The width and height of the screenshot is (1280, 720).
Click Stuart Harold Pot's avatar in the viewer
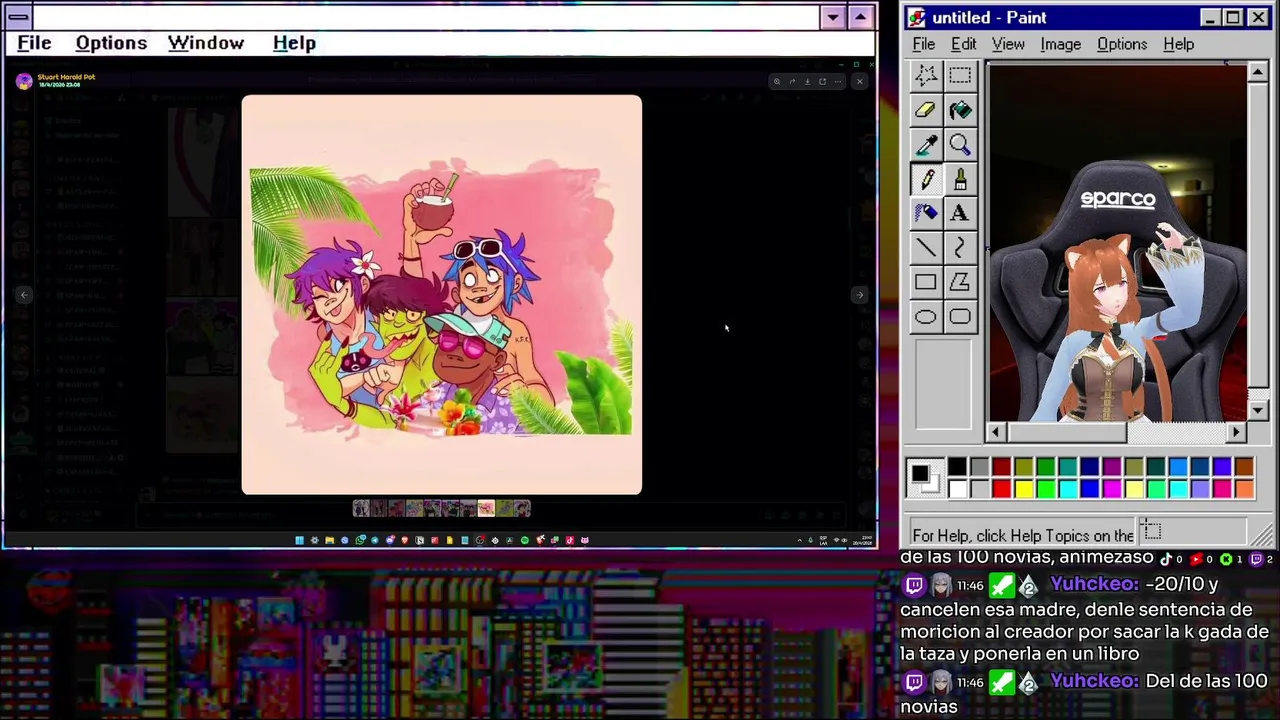(24, 81)
